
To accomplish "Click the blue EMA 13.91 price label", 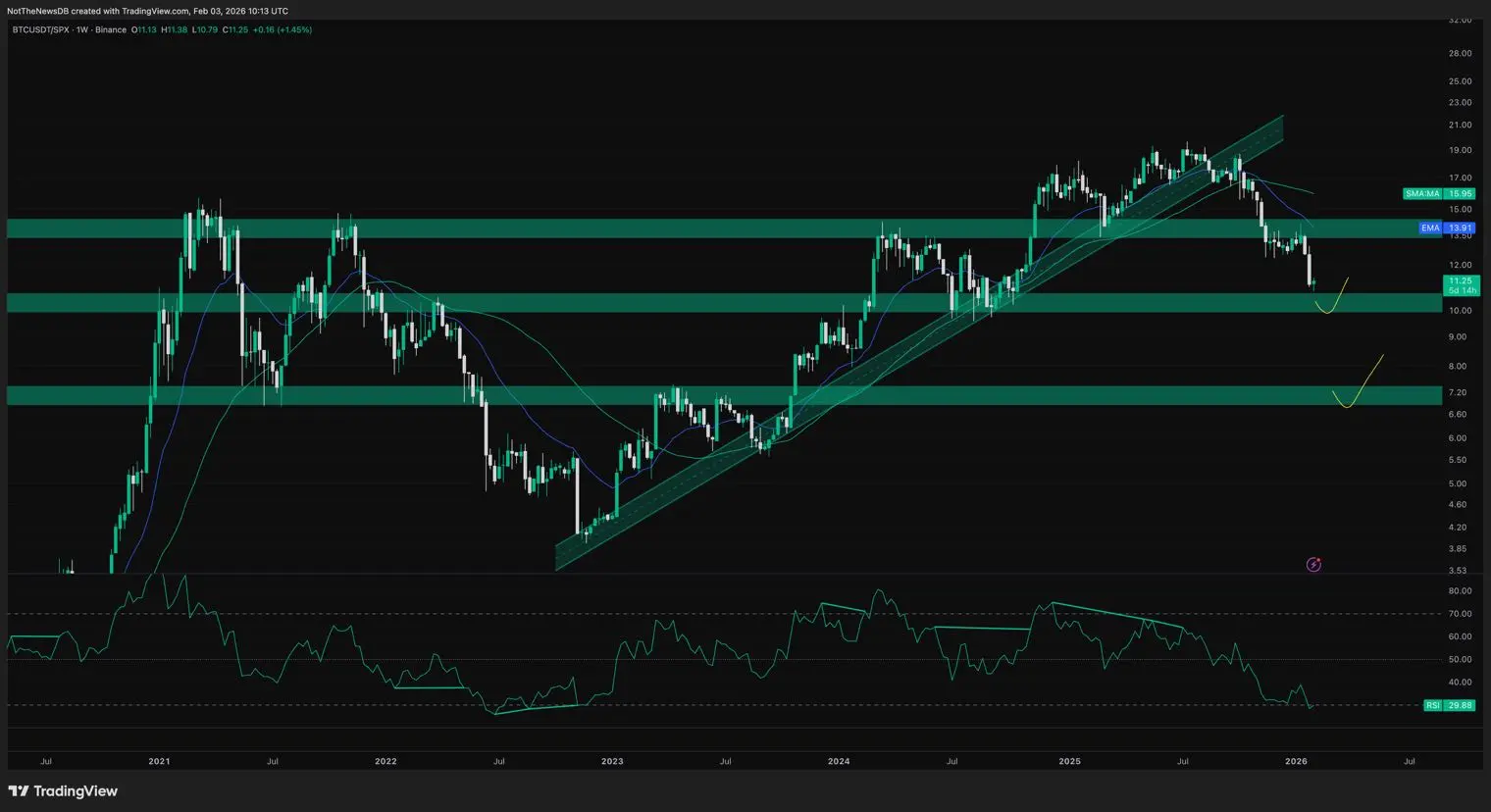I will click(1447, 228).
